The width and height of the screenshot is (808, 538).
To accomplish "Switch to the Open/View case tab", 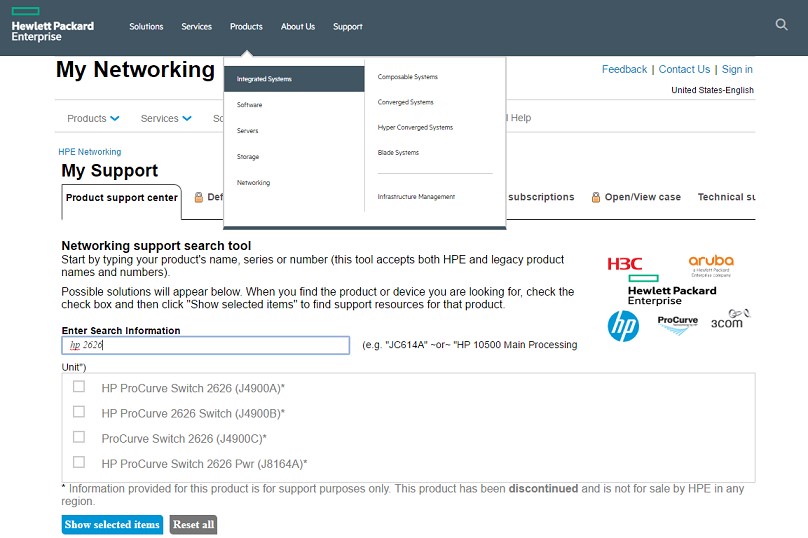I will [643, 197].
